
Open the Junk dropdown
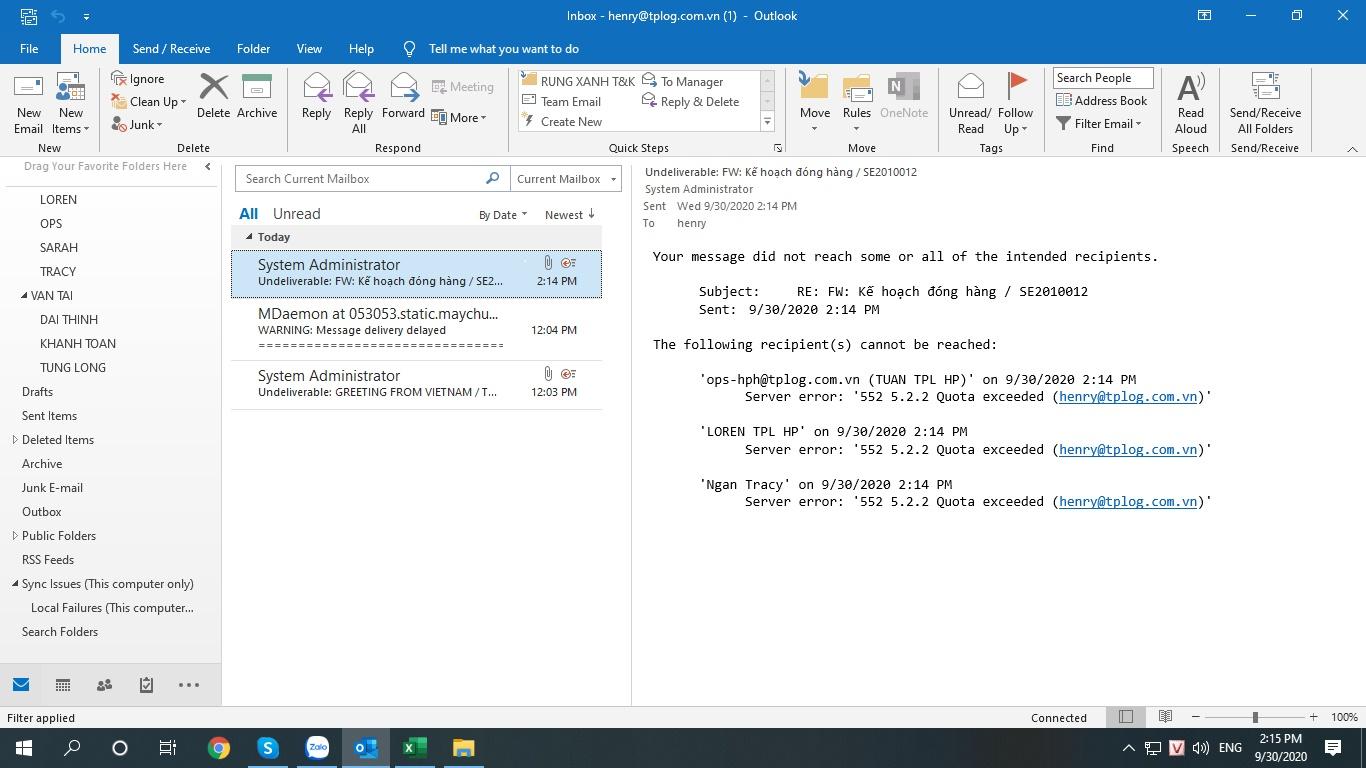click(x=137, y=125)
